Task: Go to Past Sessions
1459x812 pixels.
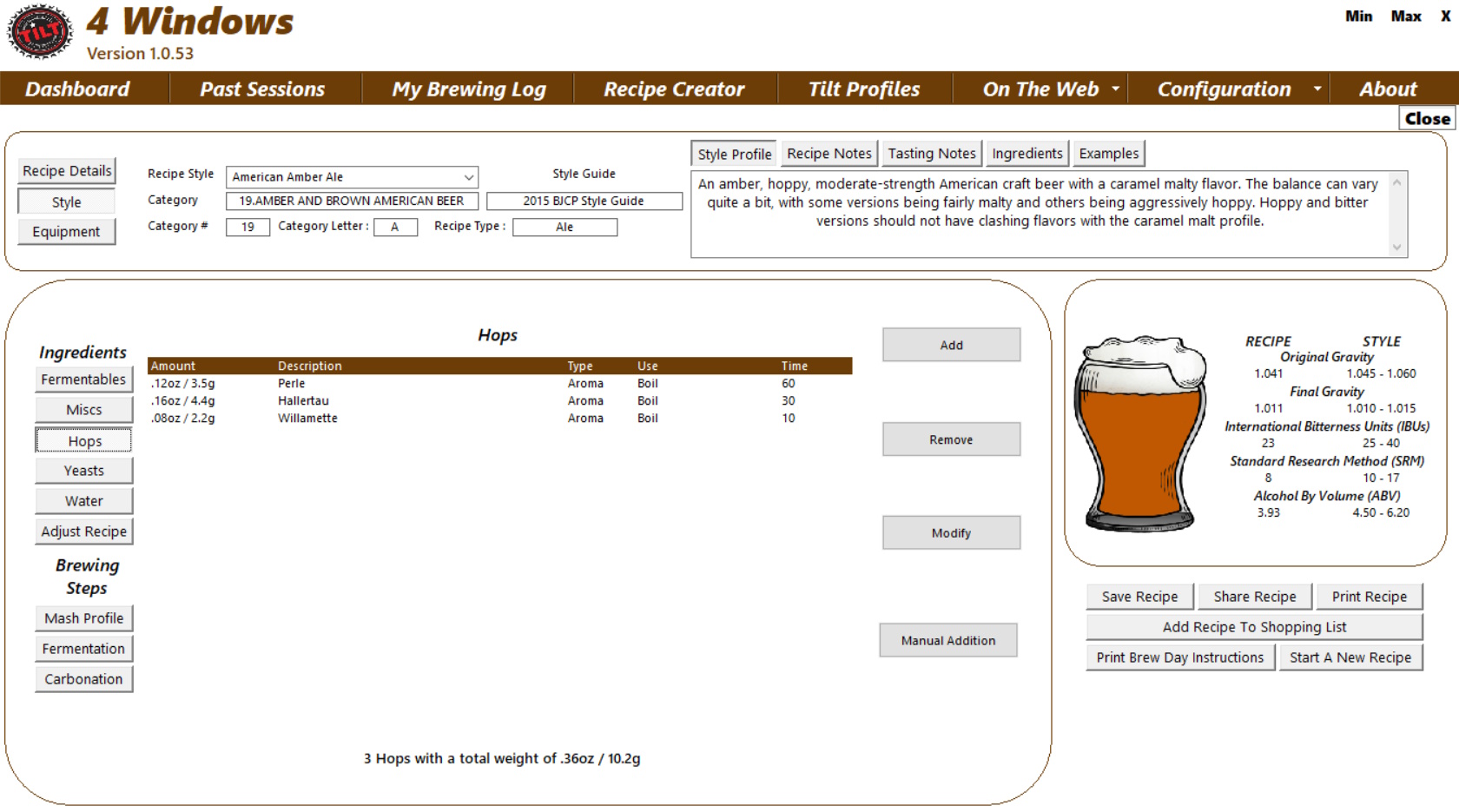Action: tap(262, 89)
